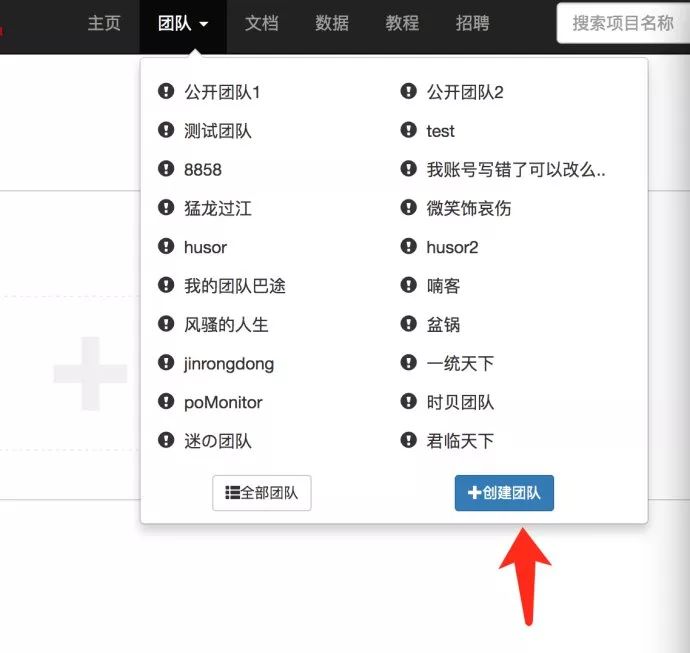Open the 测试团队 team
690x653 pixels.
pyautogui.click(x=218, y=131)
